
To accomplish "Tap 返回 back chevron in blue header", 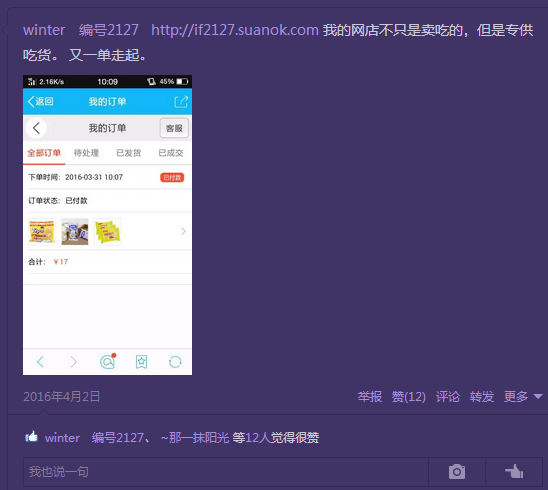I will (41, 101).
